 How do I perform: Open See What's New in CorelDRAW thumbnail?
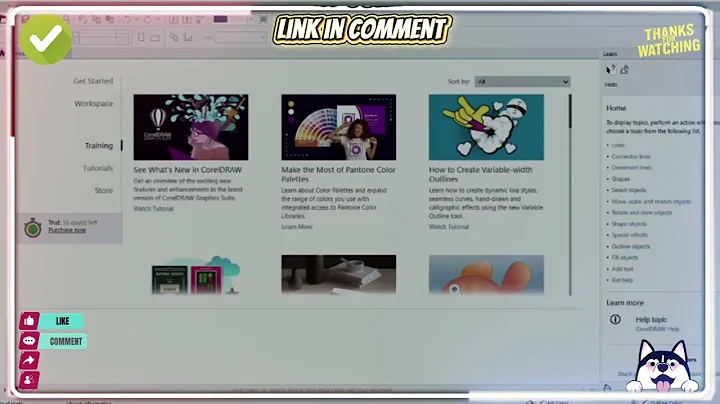click(191, 127)
